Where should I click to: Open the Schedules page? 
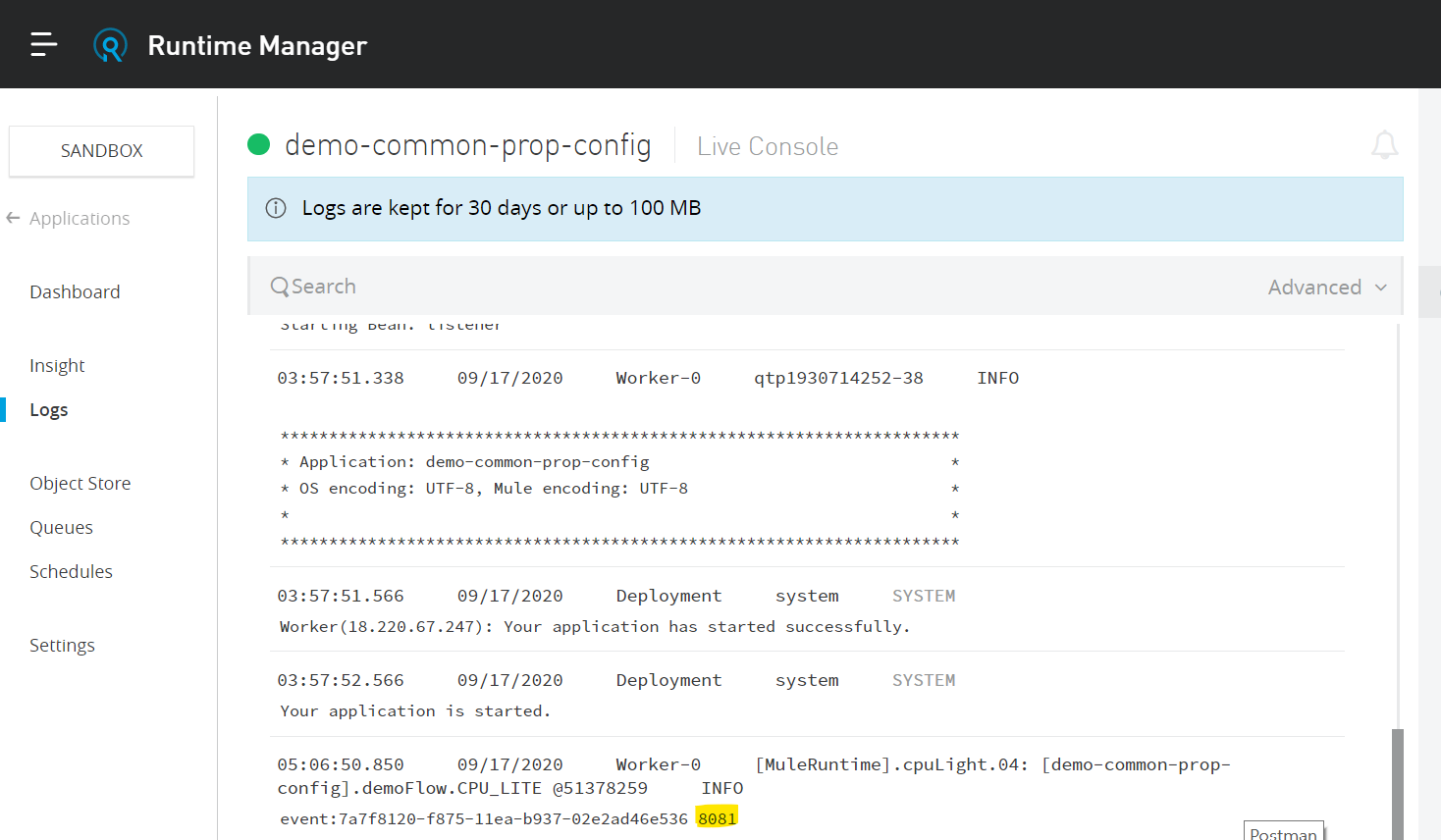(71, 571)
